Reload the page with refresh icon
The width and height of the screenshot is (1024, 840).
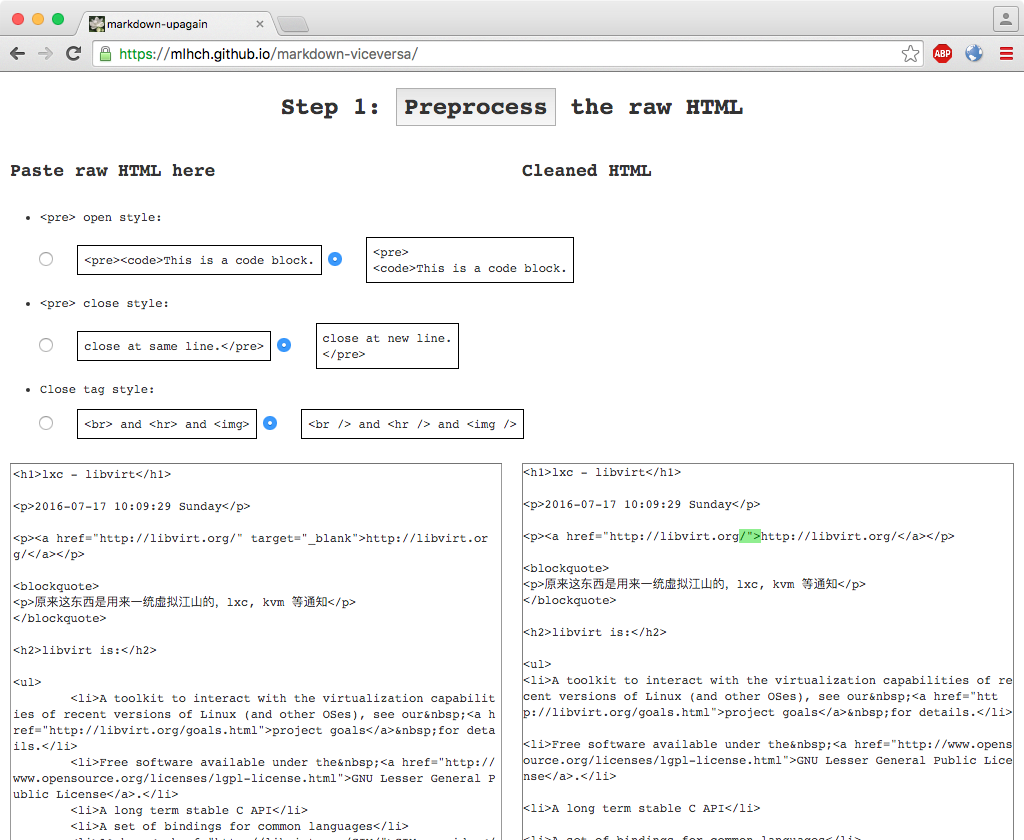(73, 54)
